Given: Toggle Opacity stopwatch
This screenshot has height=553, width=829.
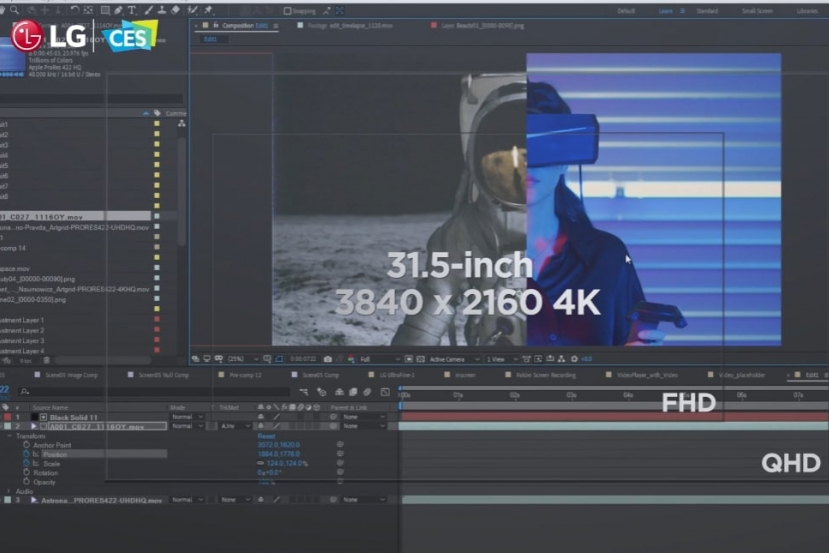Looking at the screenshot, I should coord(26,482).
